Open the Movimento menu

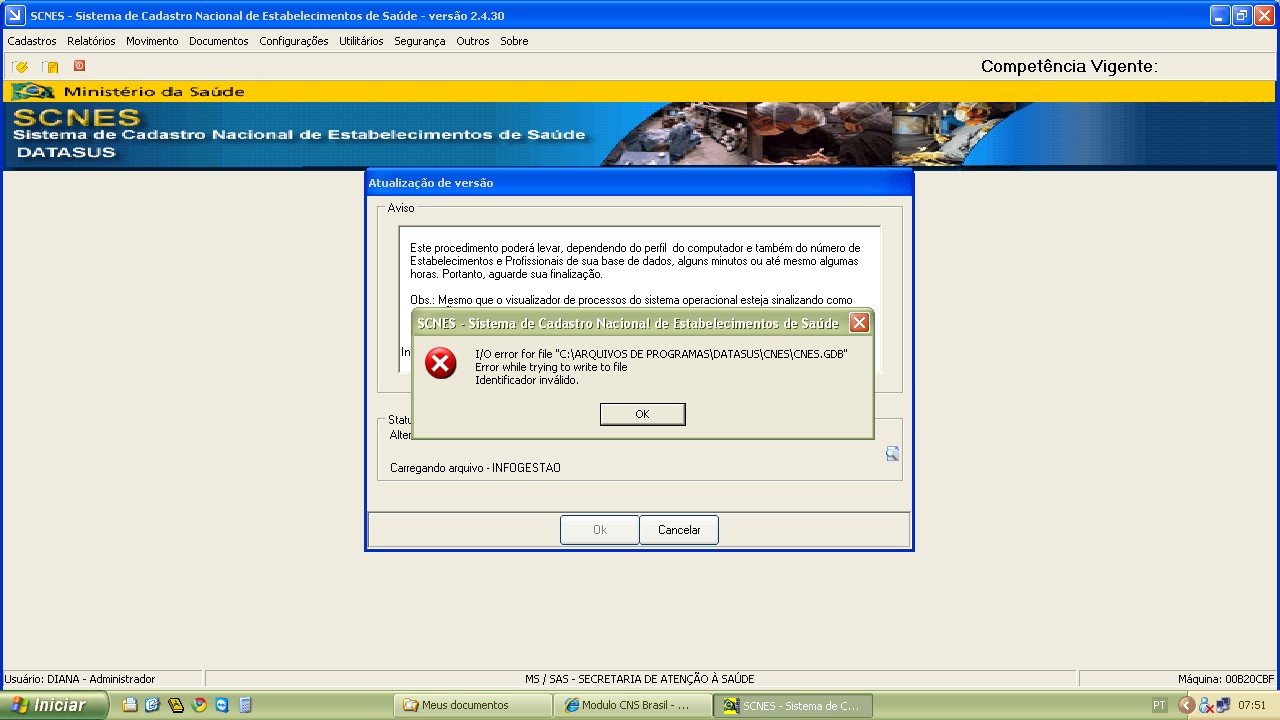tap(152, 41)
